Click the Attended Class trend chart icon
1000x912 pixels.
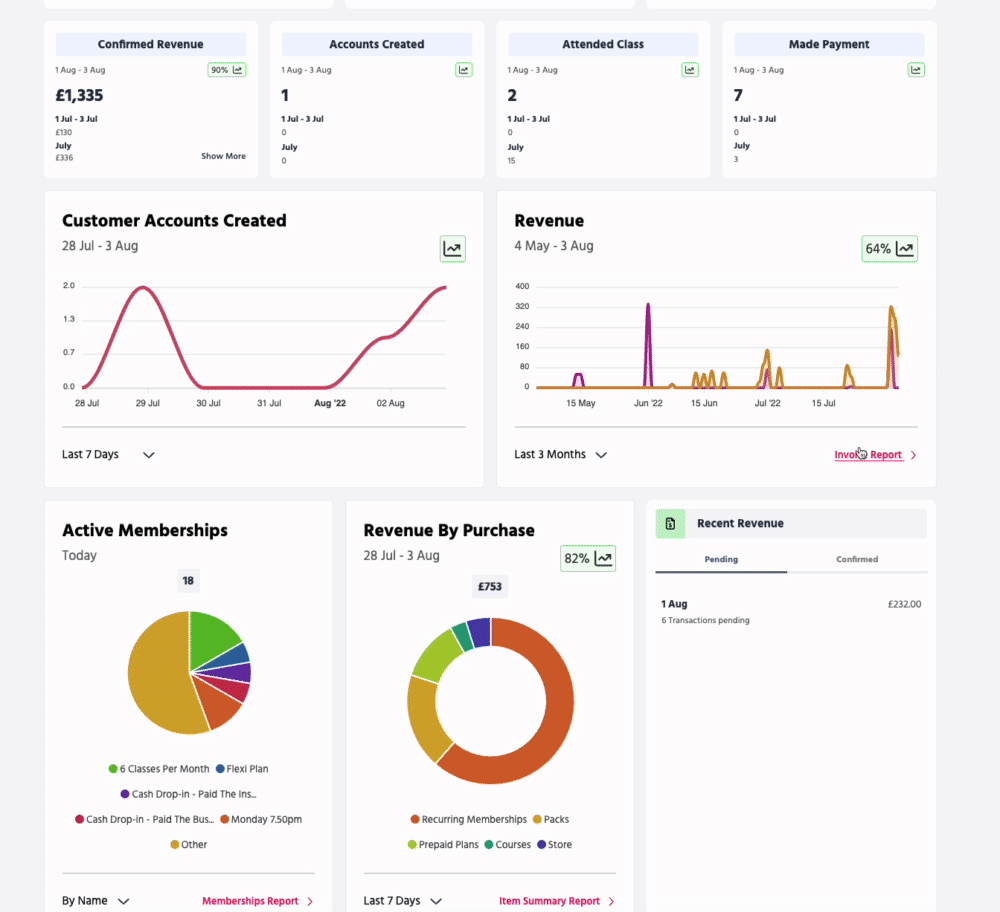pyautogui.click(x=689, y=70)
